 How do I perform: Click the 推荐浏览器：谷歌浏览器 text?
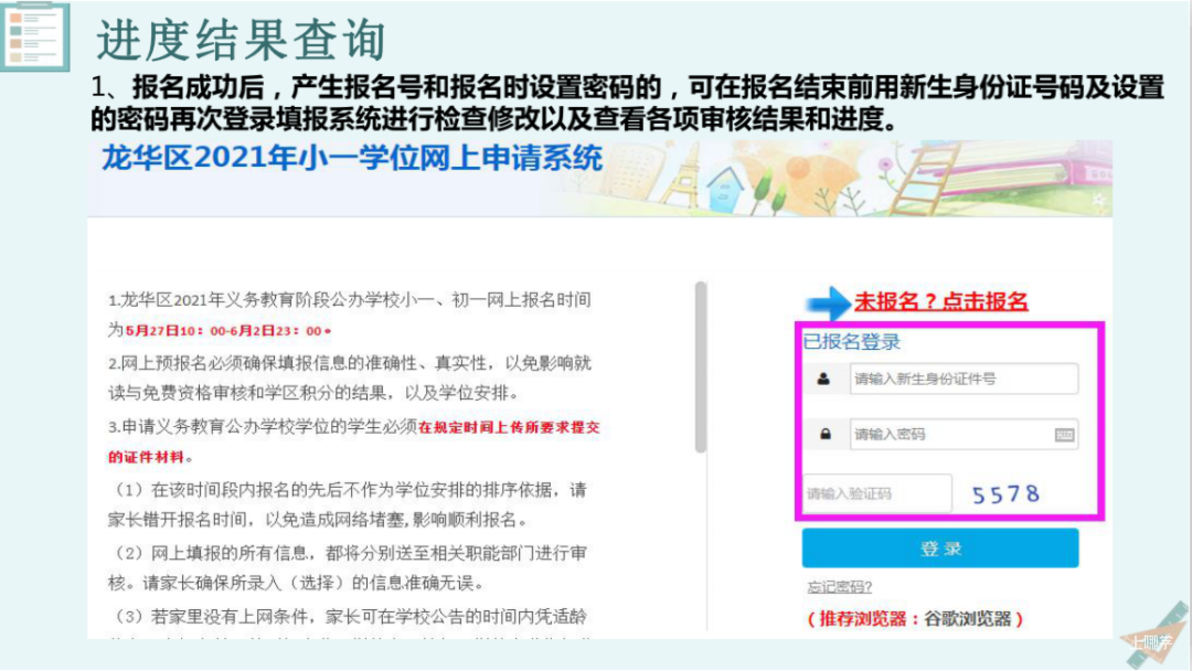tap(915, 619)
